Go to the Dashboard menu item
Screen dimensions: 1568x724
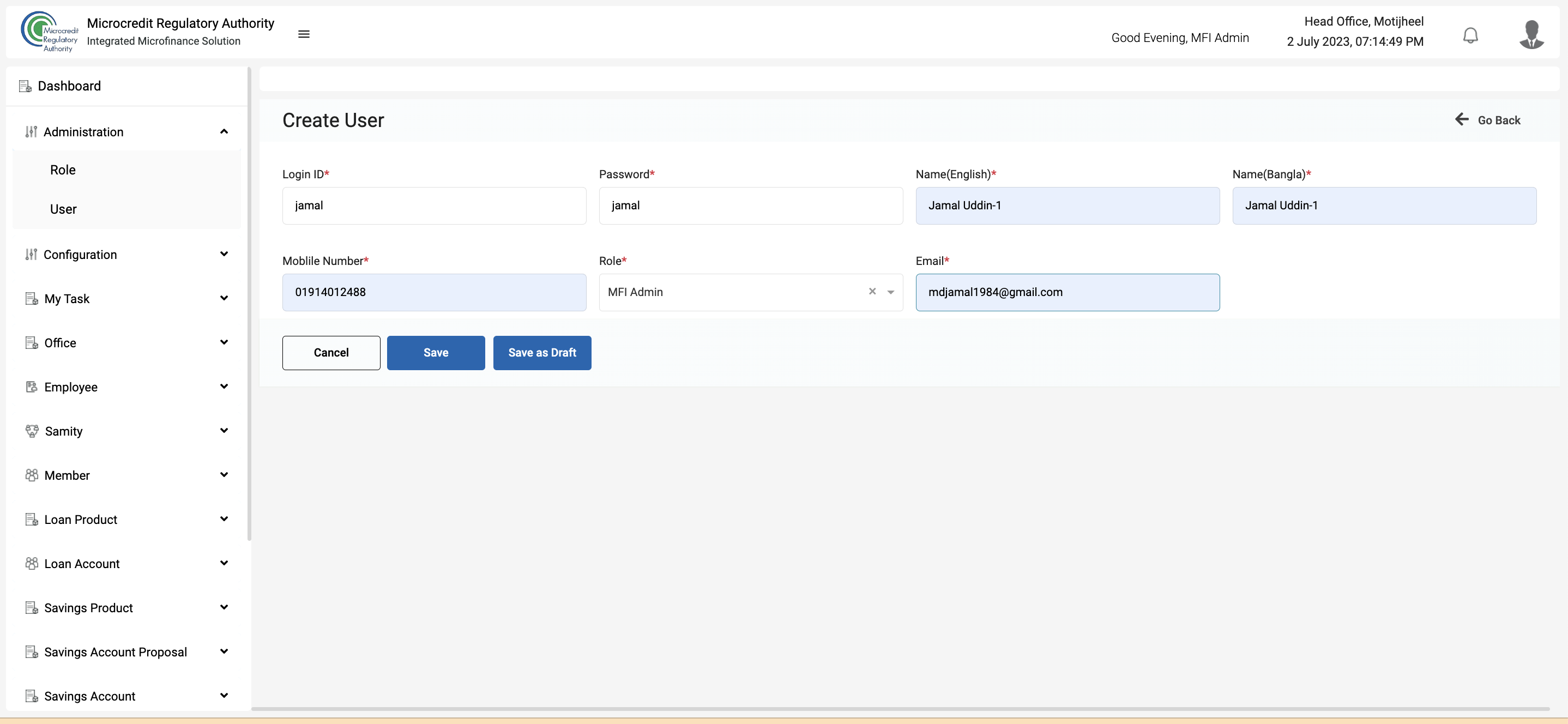(x=69, y=86)
